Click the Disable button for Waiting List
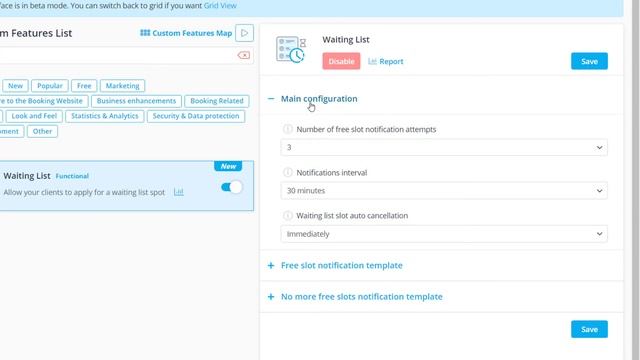 pyautogui.click(x=341, y=61)
